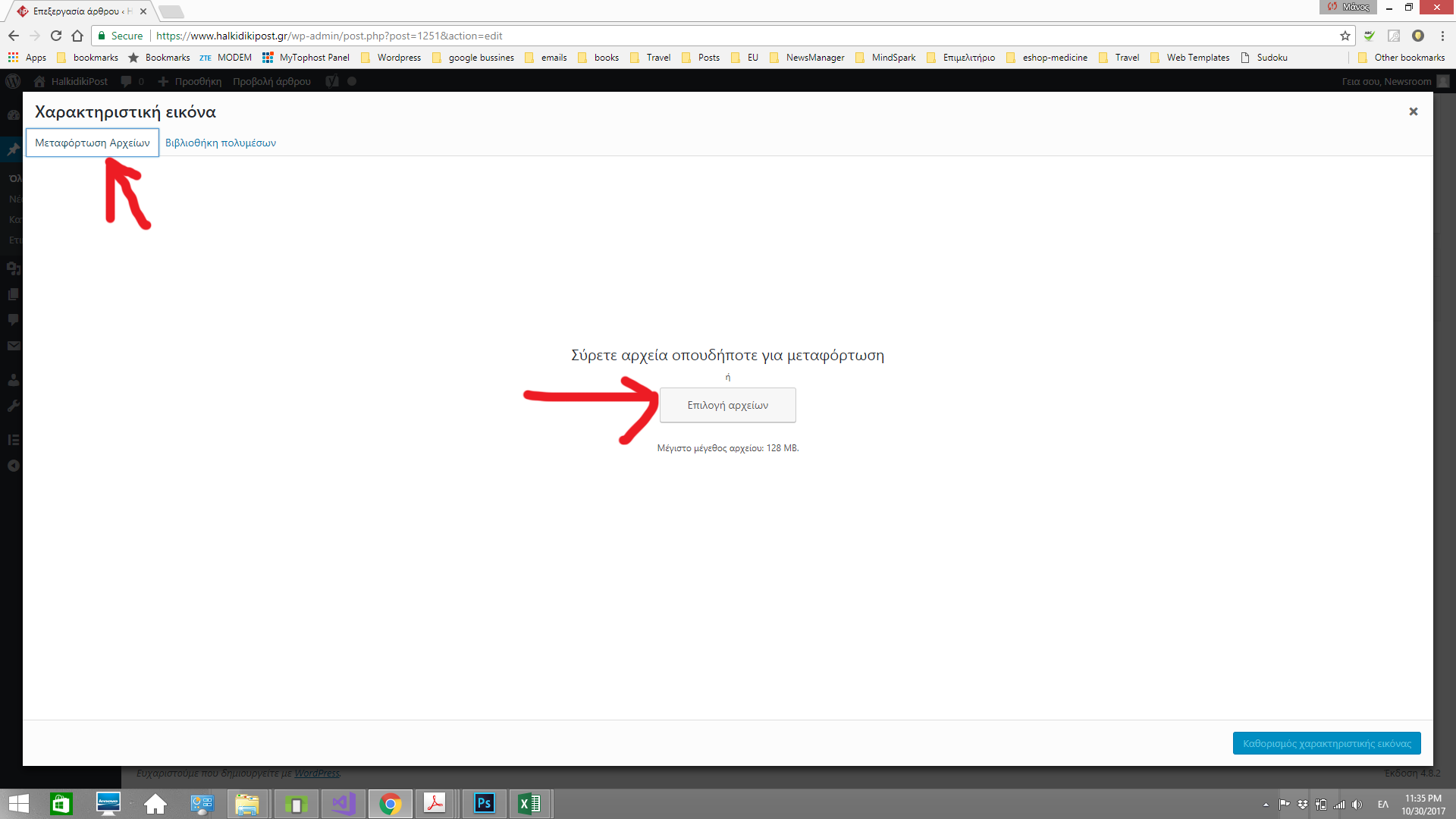Click the Windows Start button

[x=18, y=804]
